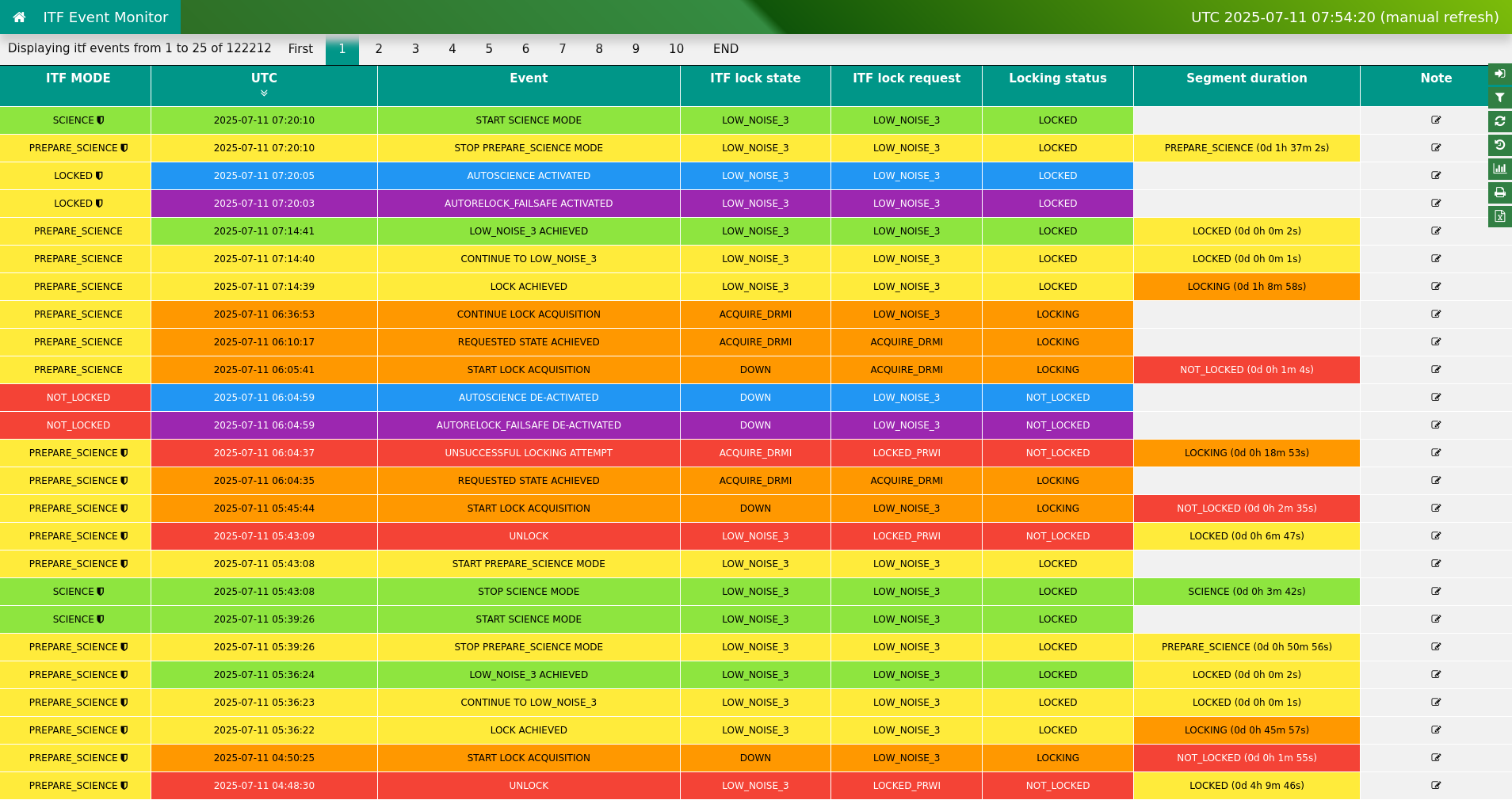Click the UTC timestamp manual refresh text
1512x800 pixels.
click(x=1345, y=17)
